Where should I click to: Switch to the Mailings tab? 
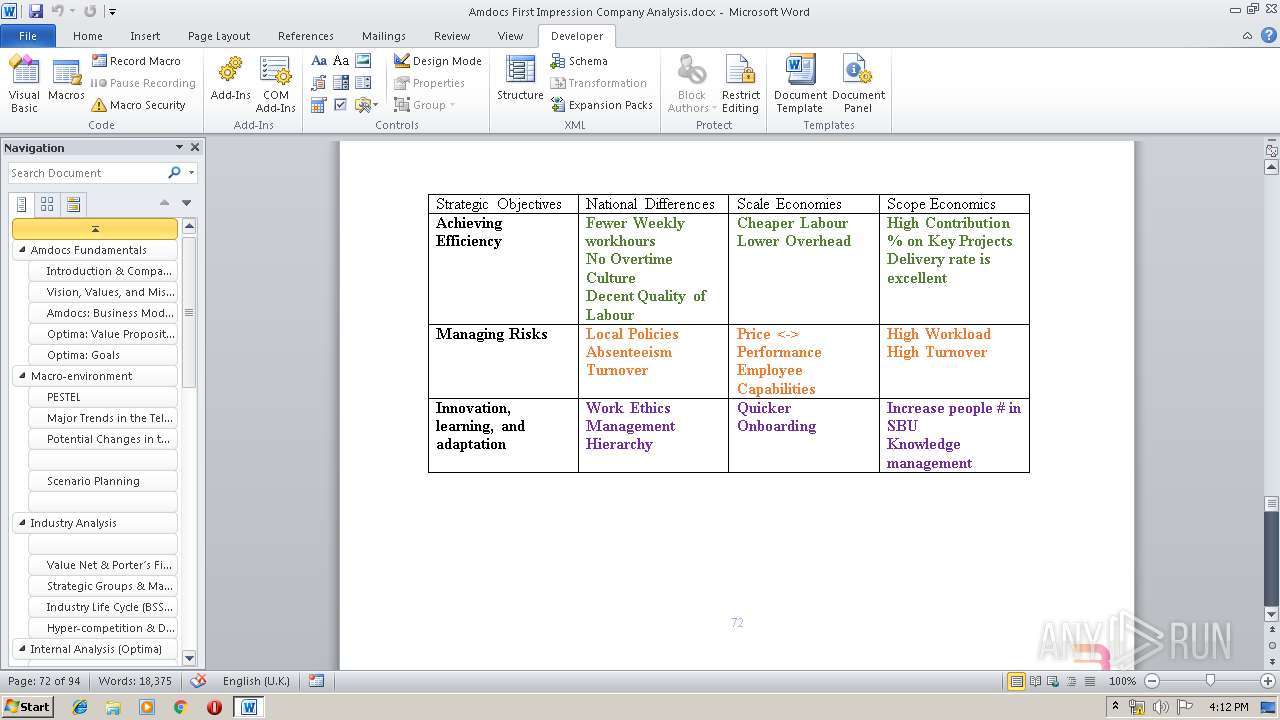click(384, 36)
